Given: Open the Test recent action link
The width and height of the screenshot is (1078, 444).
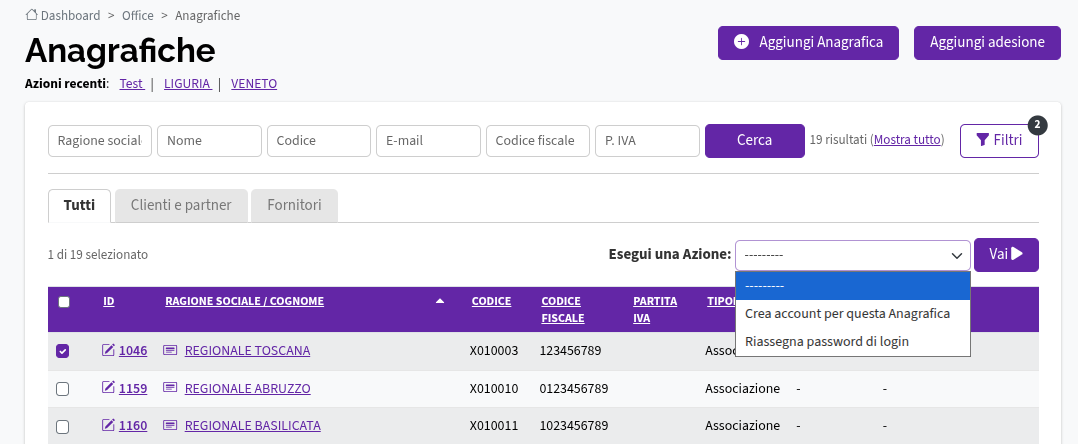Looking at the screenshot, I should point(131,84).
